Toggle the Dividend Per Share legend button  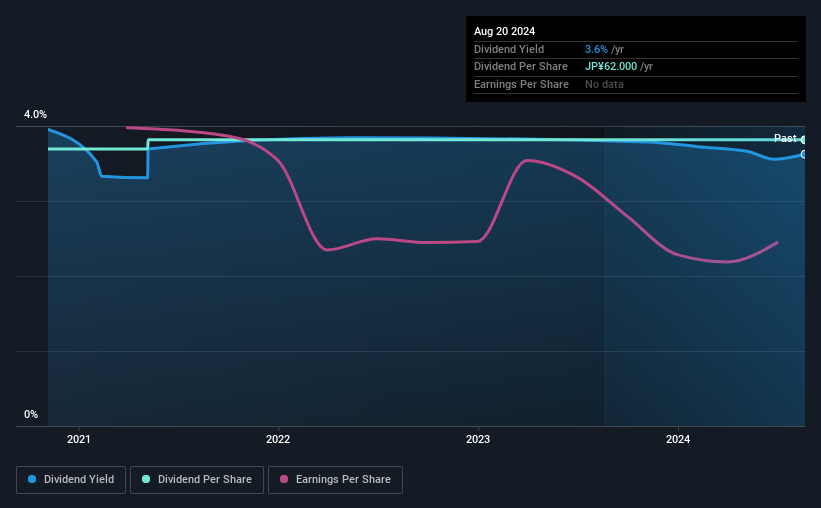[197, 480]
